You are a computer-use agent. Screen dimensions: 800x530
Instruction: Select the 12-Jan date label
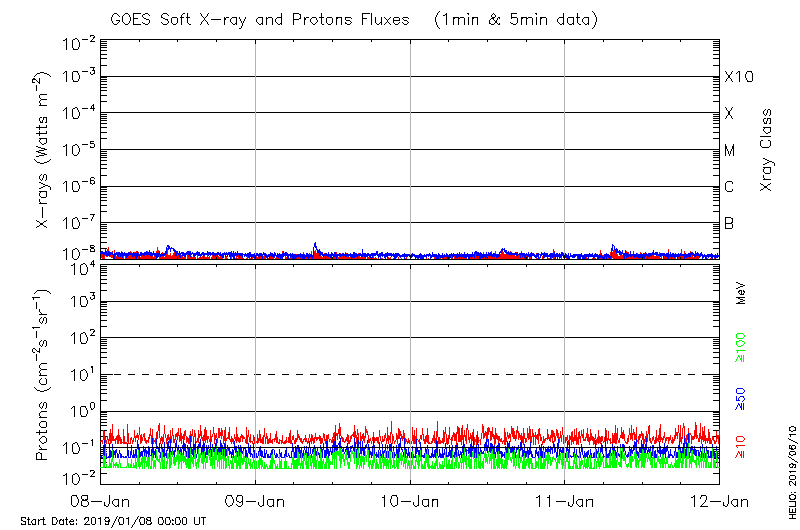719,499
